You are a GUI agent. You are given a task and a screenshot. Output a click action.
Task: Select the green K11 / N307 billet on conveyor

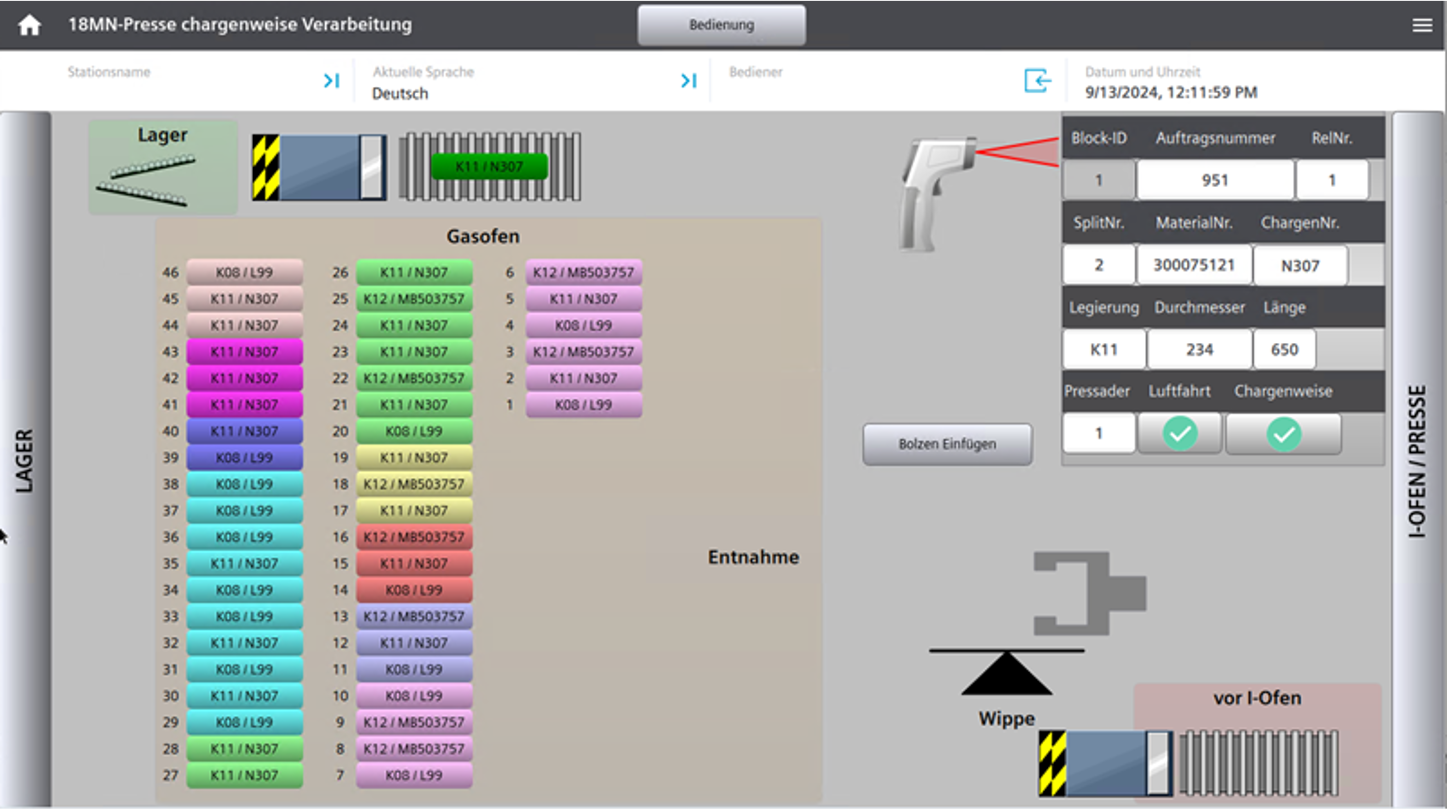pyautogui.click(x=489, y=167)
